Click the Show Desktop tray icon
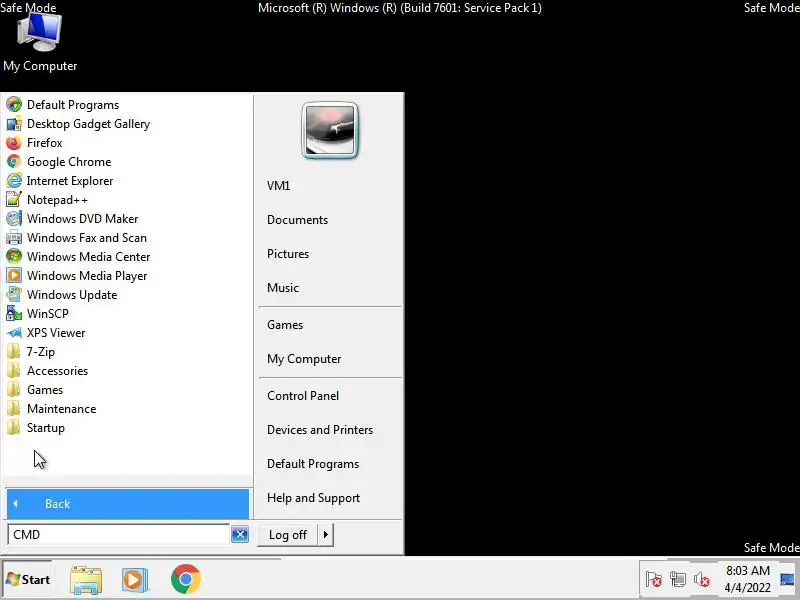 click(x=788, y=580)
